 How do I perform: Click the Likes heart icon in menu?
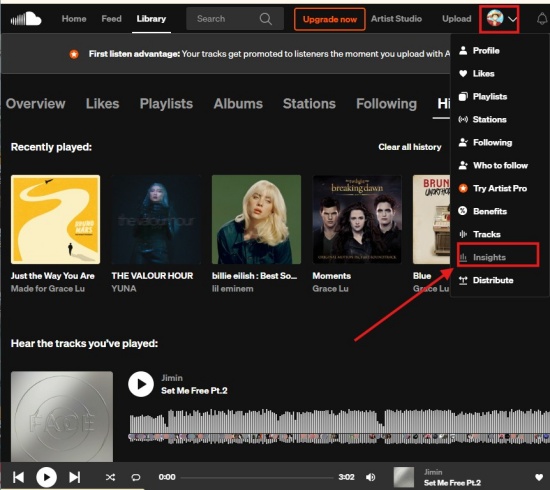463,73
